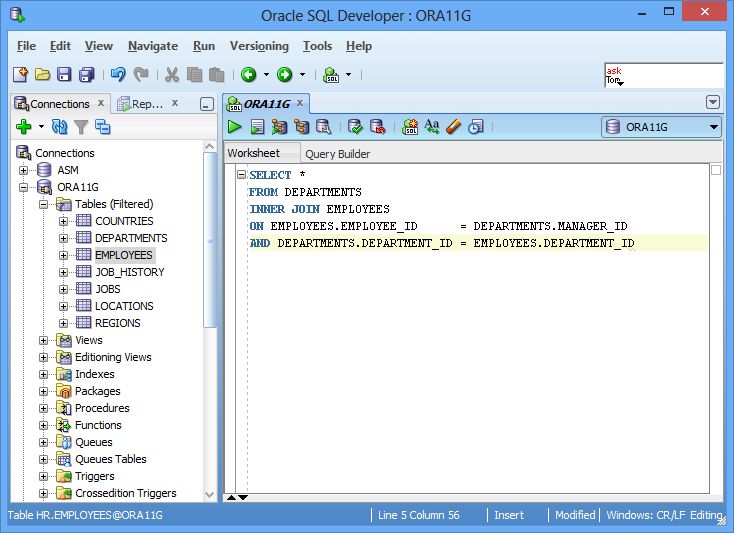The image size is (734, 533).
Task: Click the Cut scissors icon
Action: click(172, 74)
